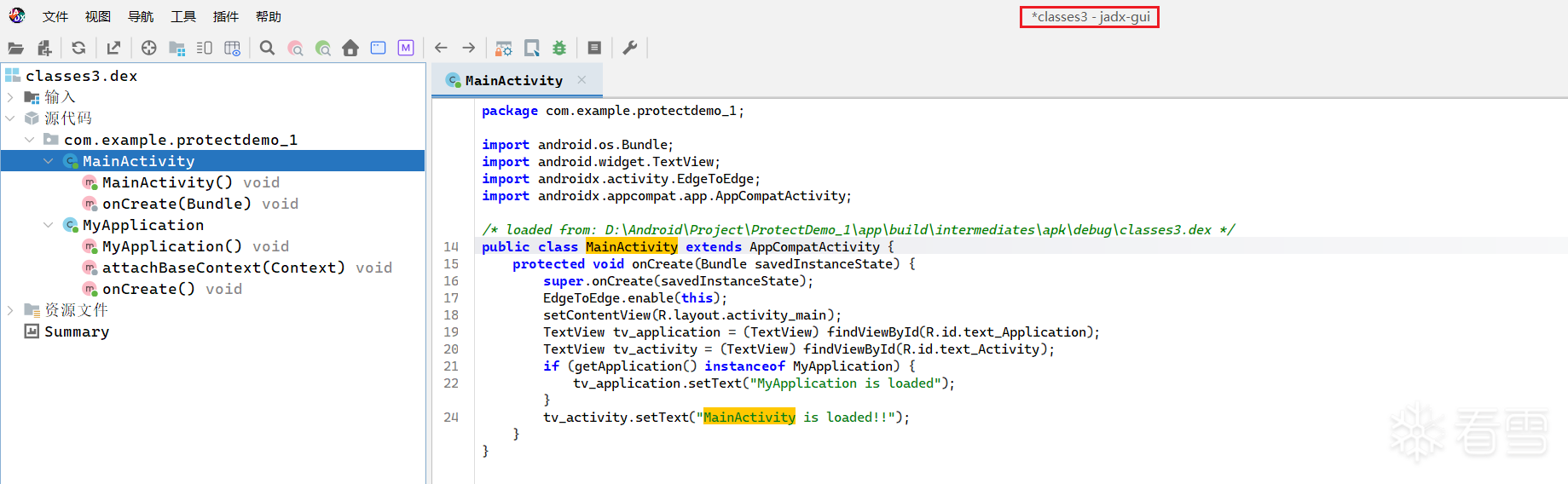Screen dimensions: 1568x484
Task: Expand the 资源文件 tree node
Action: point(10,310)
